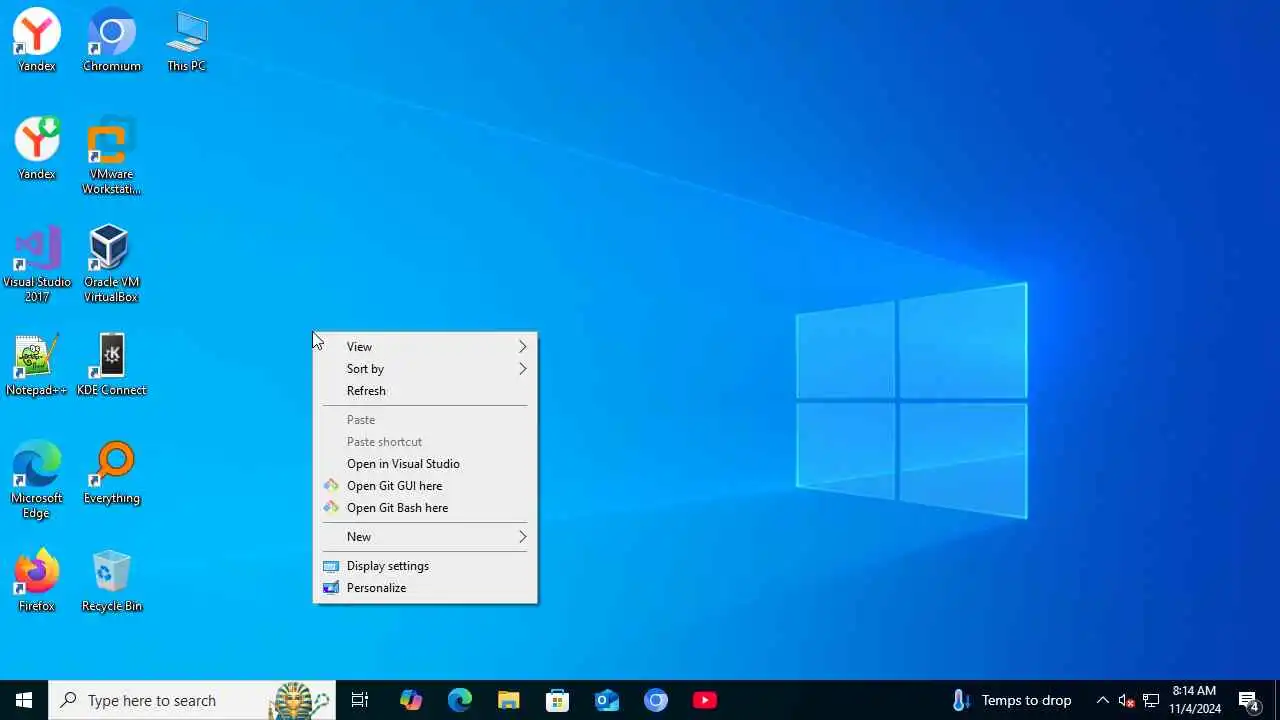This screenshot has height=720, width=1280.
Task: Choose Refresh in the context menu
Action: tap(425, 391)
